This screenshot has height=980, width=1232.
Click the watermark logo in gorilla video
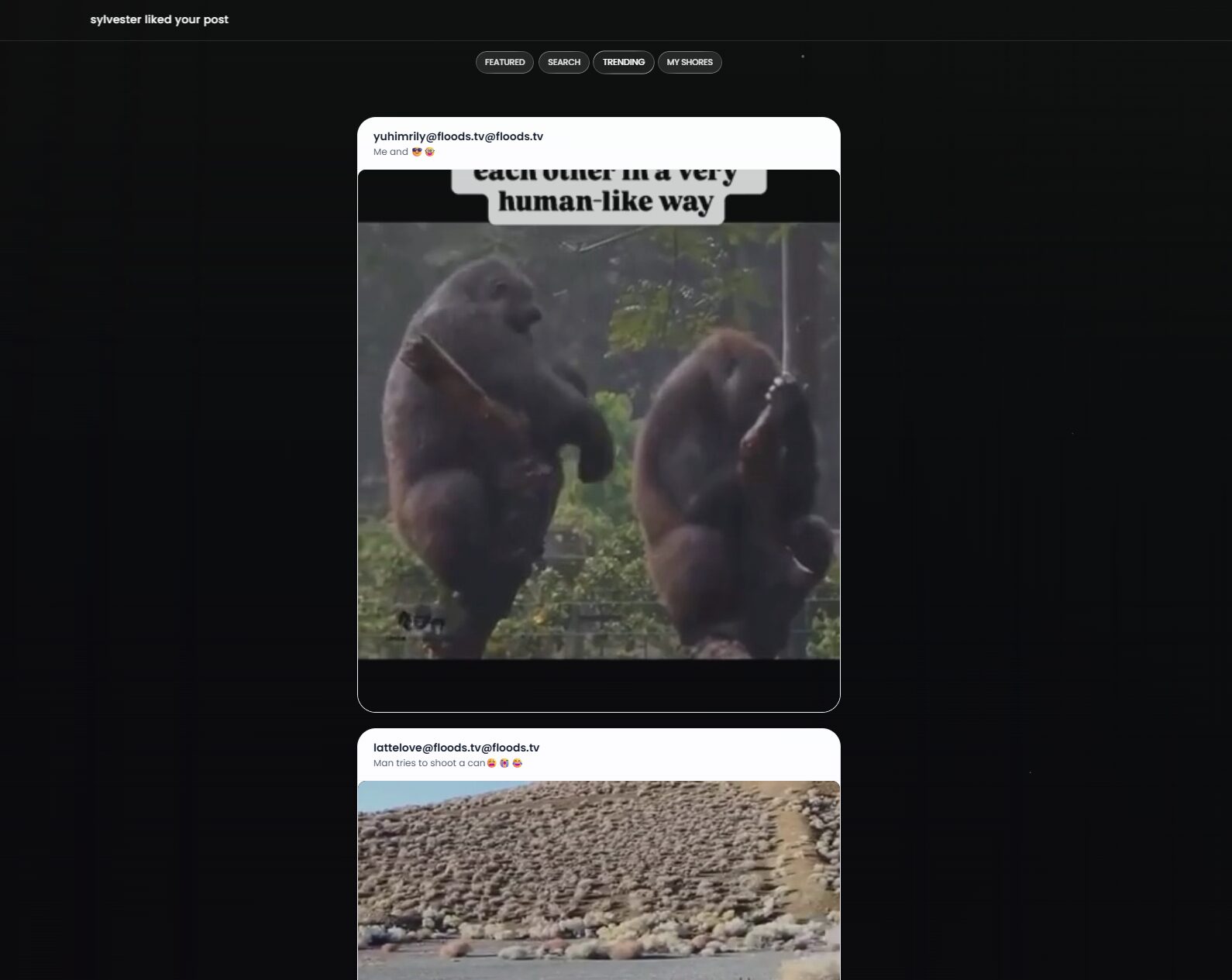pos(421,621)
